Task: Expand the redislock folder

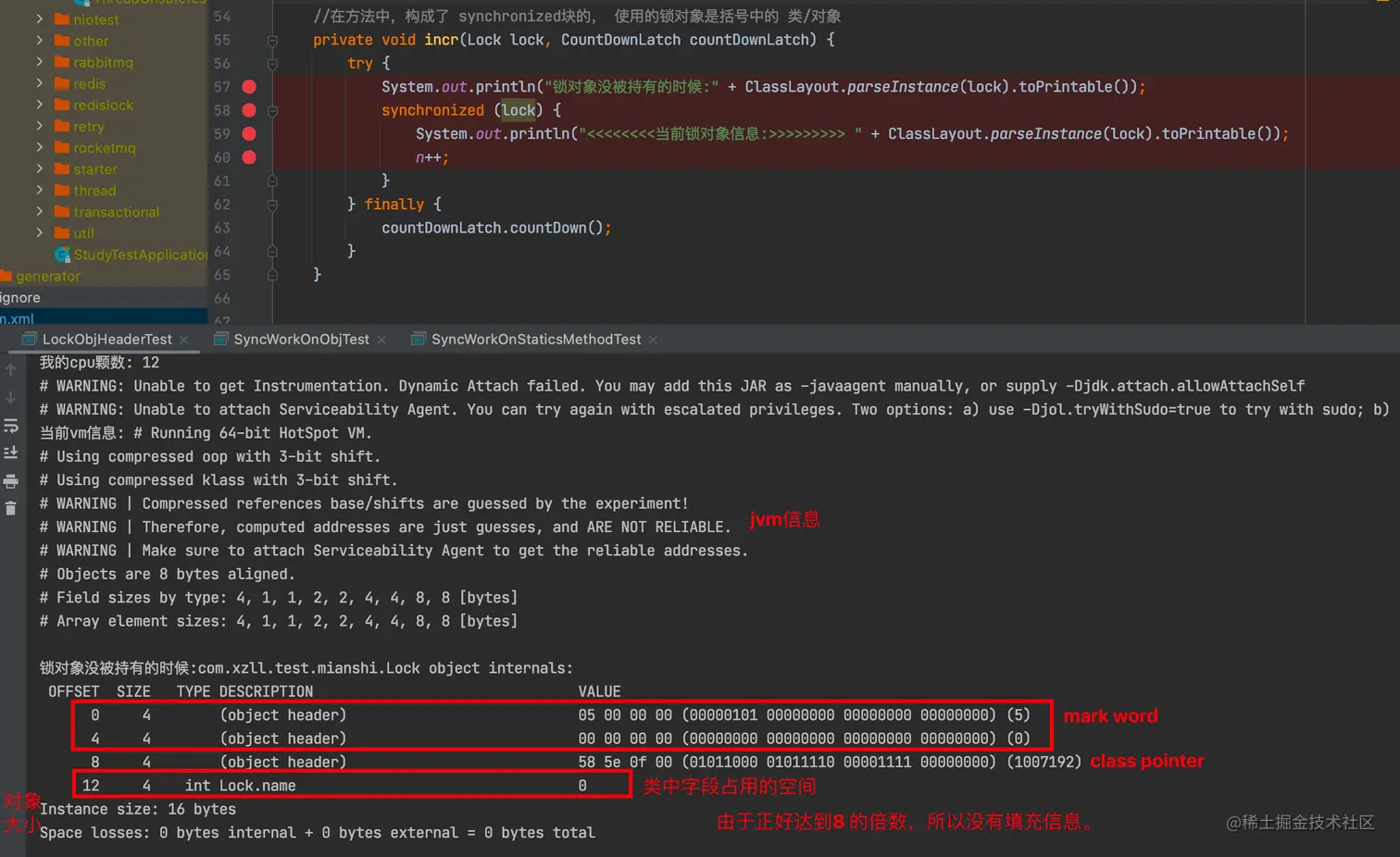Action: [x=39, y=104]
